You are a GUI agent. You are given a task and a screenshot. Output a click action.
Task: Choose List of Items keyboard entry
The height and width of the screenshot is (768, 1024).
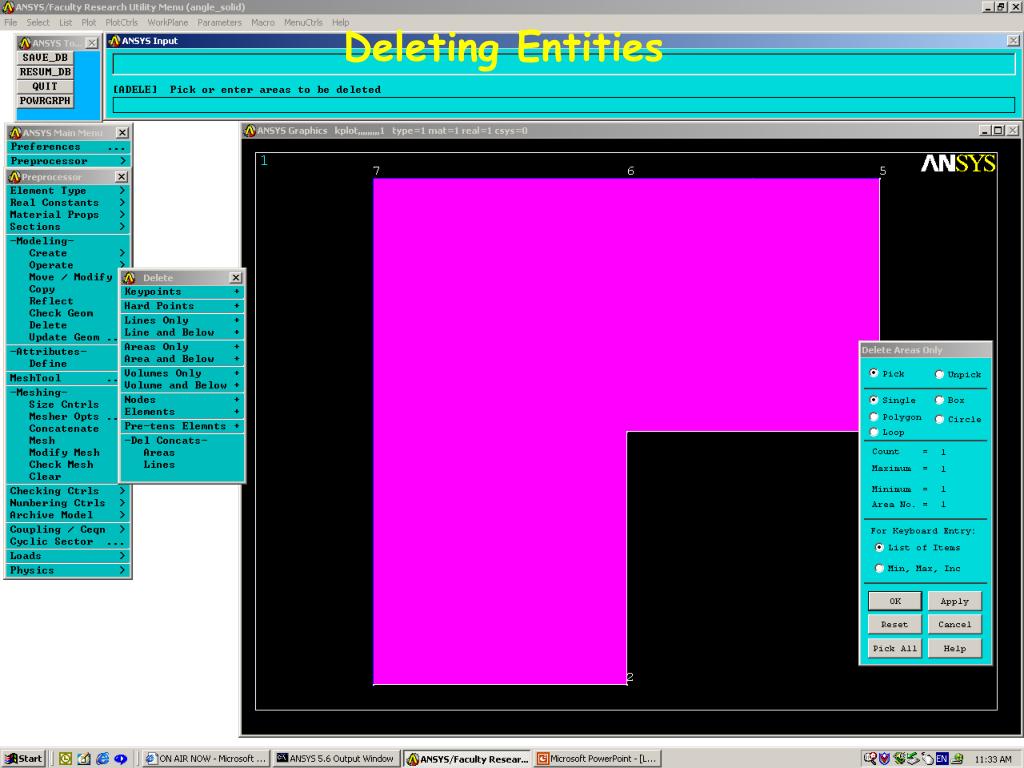tap(880, 547)
